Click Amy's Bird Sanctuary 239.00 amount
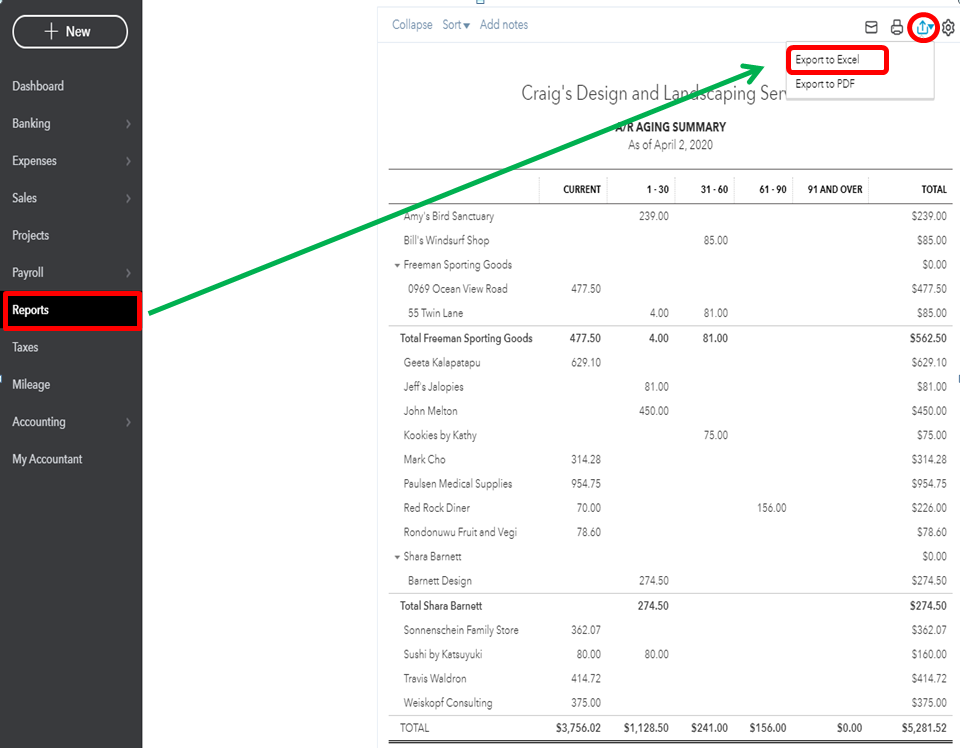This screenshot has height=748, width=960. 654,217
